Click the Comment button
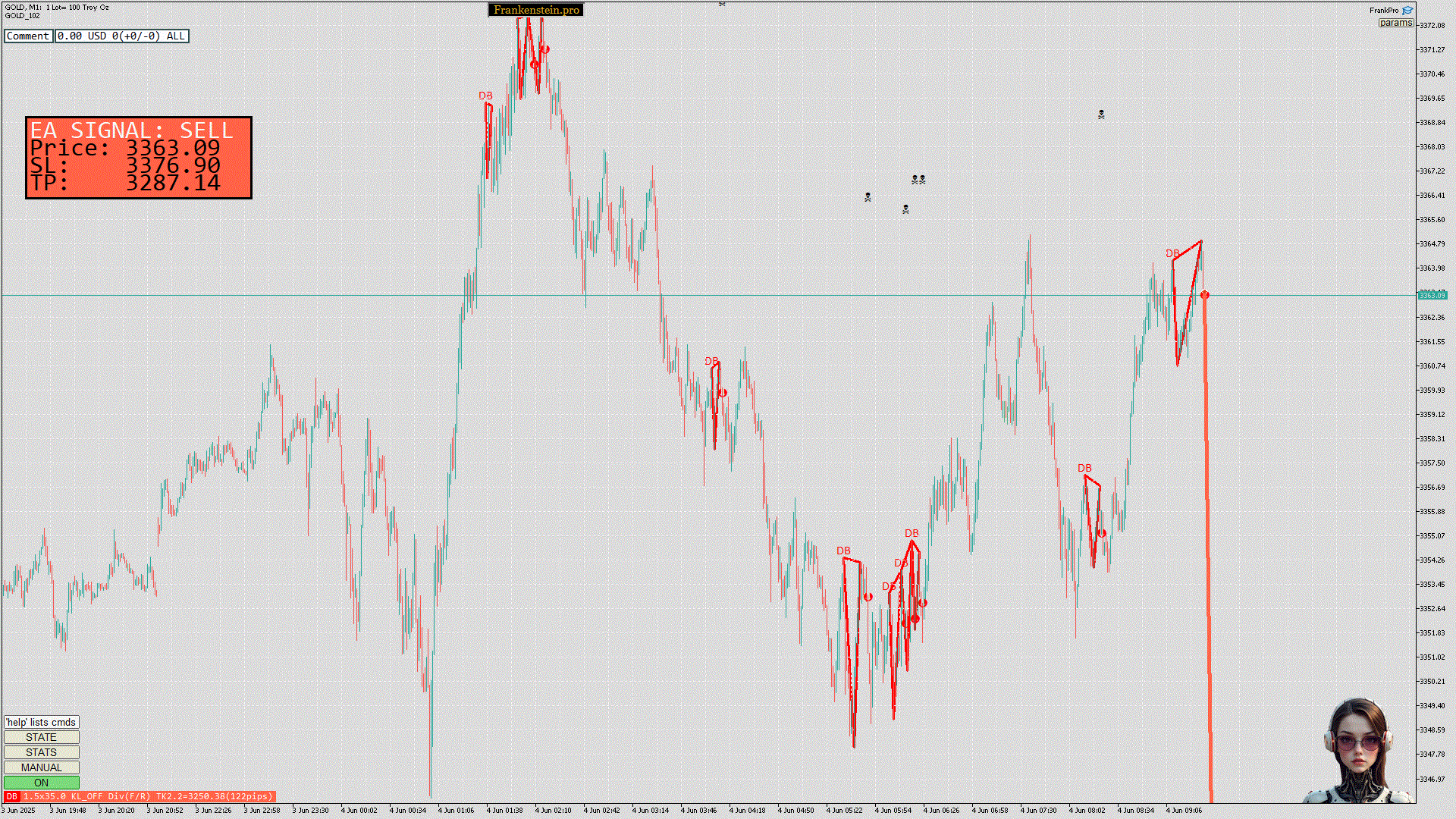The width and height of the screenshot is (1456, 819). click(x=28, y=36)
